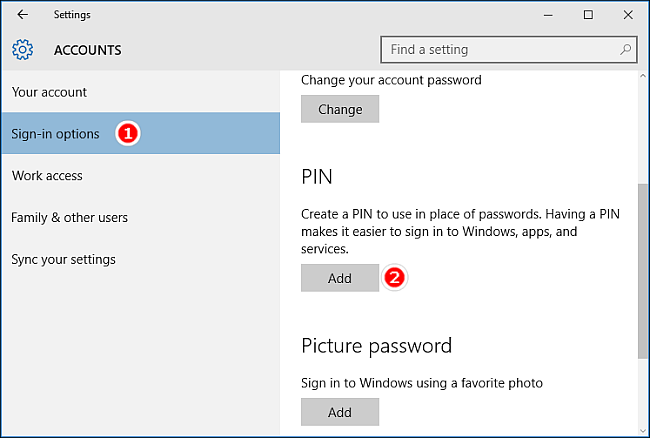Select Sign-in options in sidebar

tap(141, 133)
